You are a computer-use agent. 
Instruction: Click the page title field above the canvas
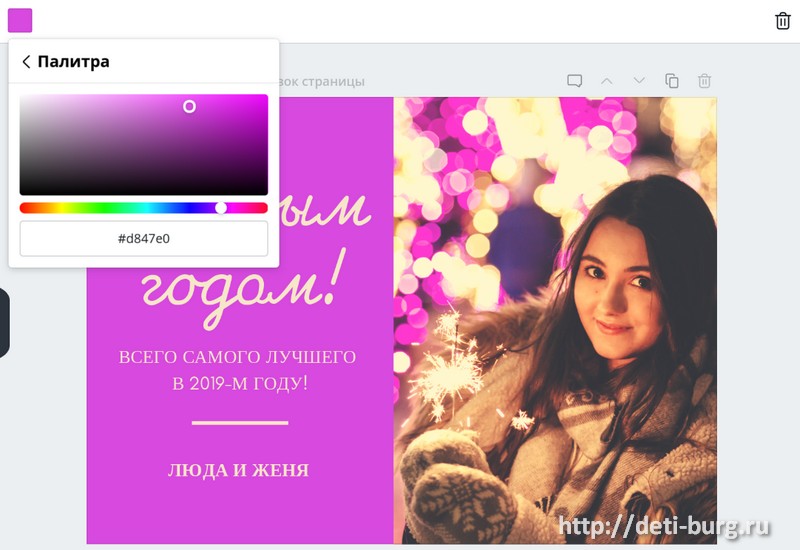[x=320, y=81]
